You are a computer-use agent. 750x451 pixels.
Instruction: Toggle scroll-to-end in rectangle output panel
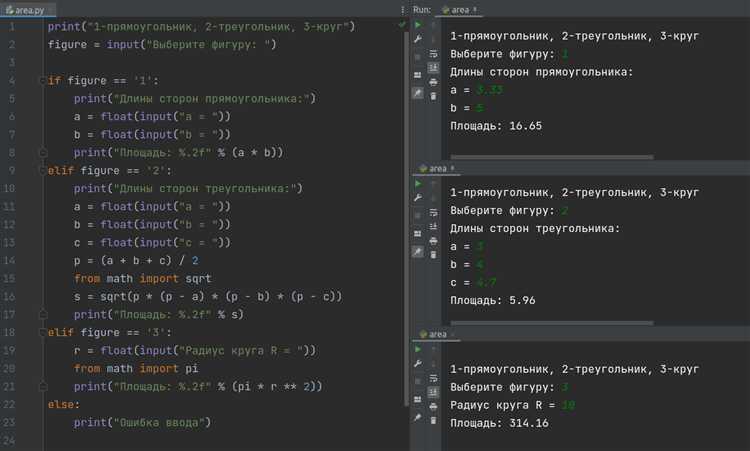point(433,67)
